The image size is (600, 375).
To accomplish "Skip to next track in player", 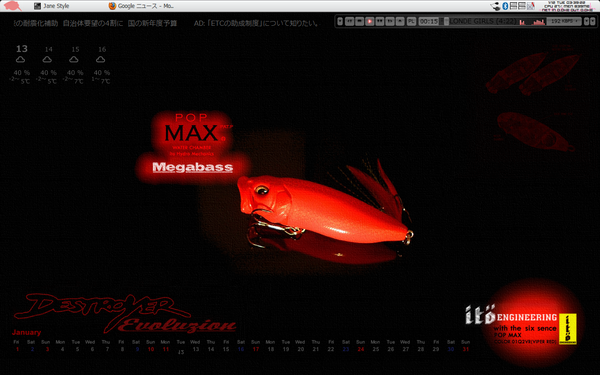I will [390, 21].
